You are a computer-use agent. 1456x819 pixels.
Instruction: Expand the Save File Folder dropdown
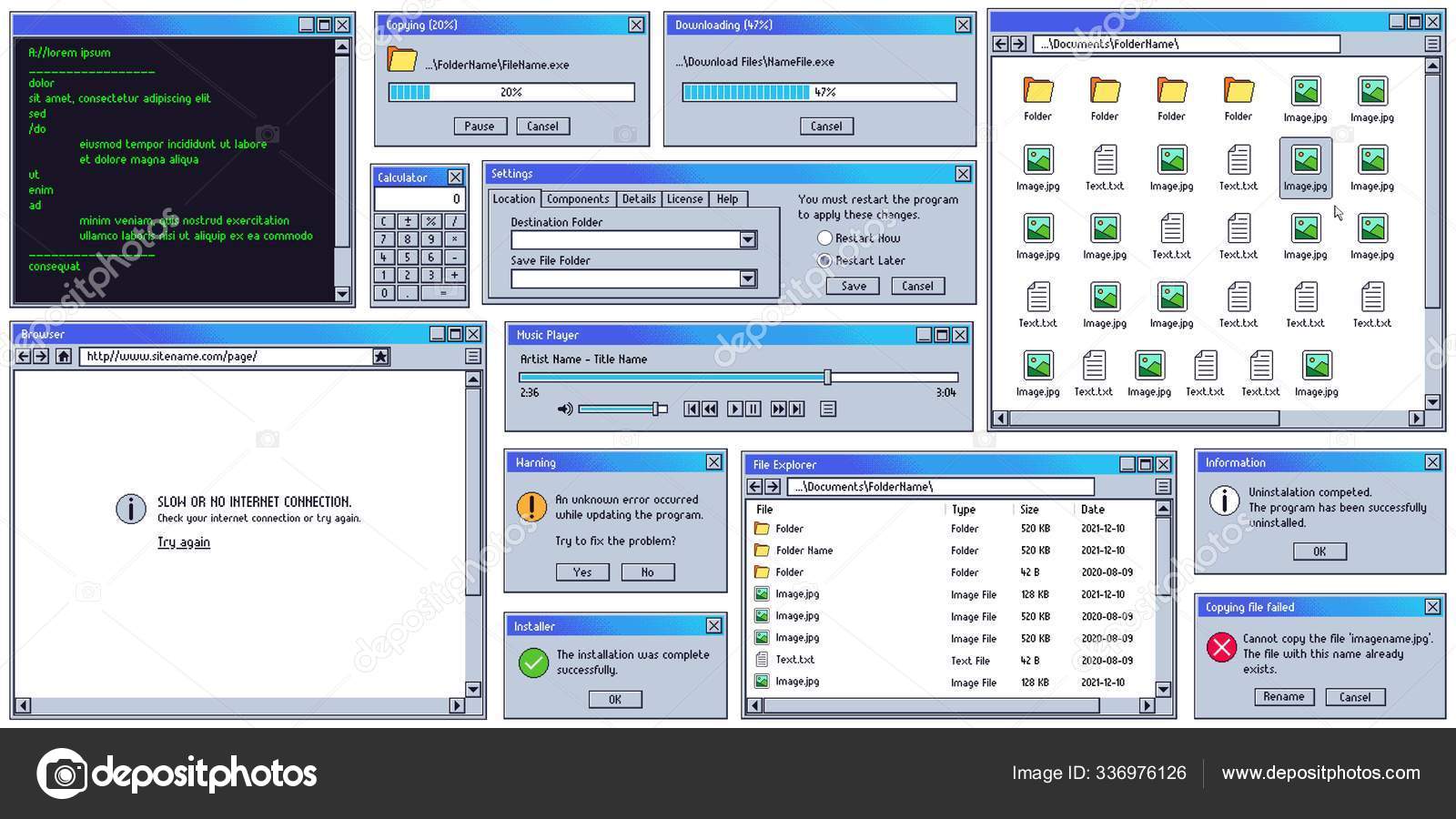[748, 278]
